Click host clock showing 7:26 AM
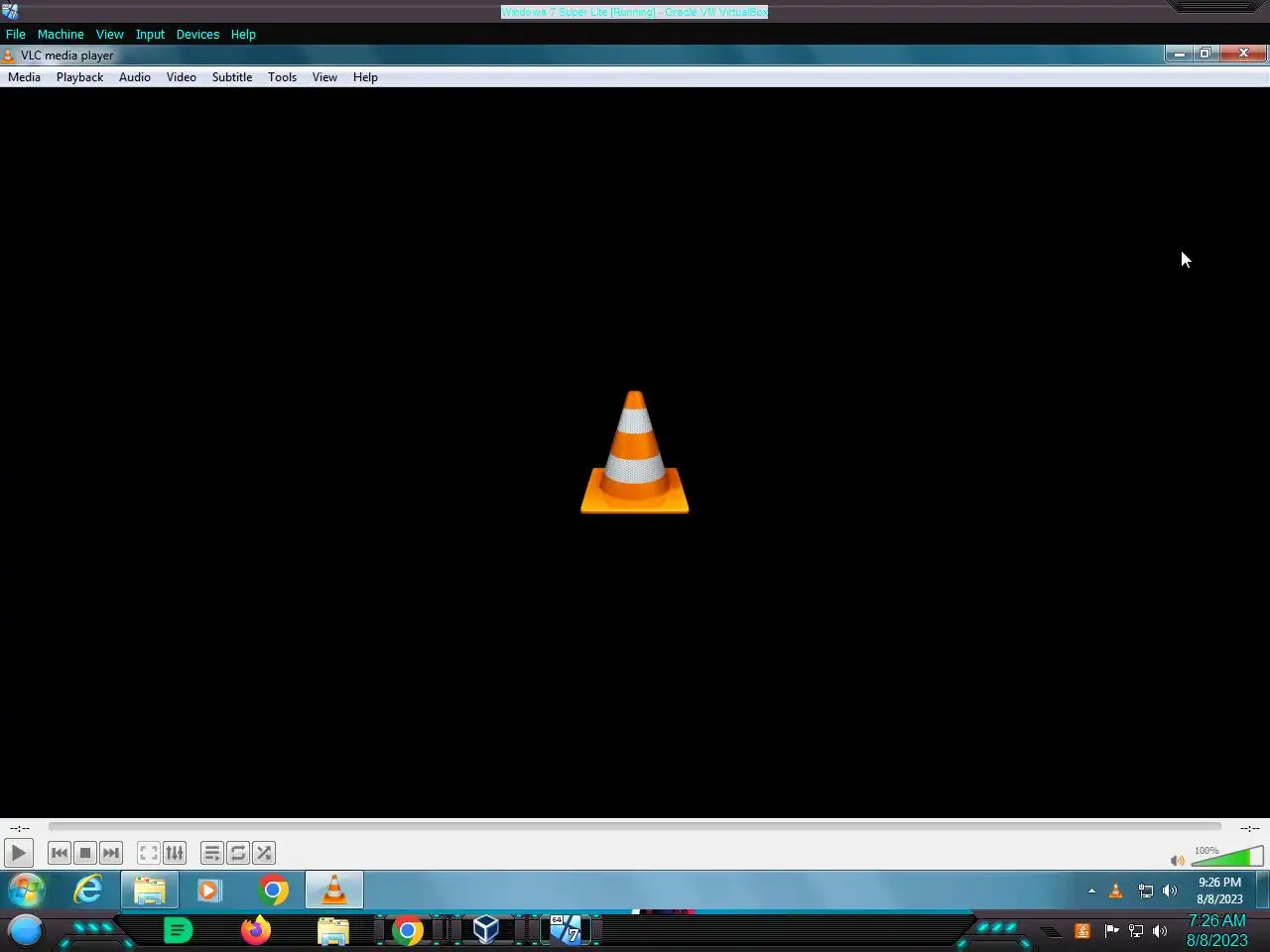Image resolution: width=1270 pixels, height=952 pixels. (x=1217, y=930)
